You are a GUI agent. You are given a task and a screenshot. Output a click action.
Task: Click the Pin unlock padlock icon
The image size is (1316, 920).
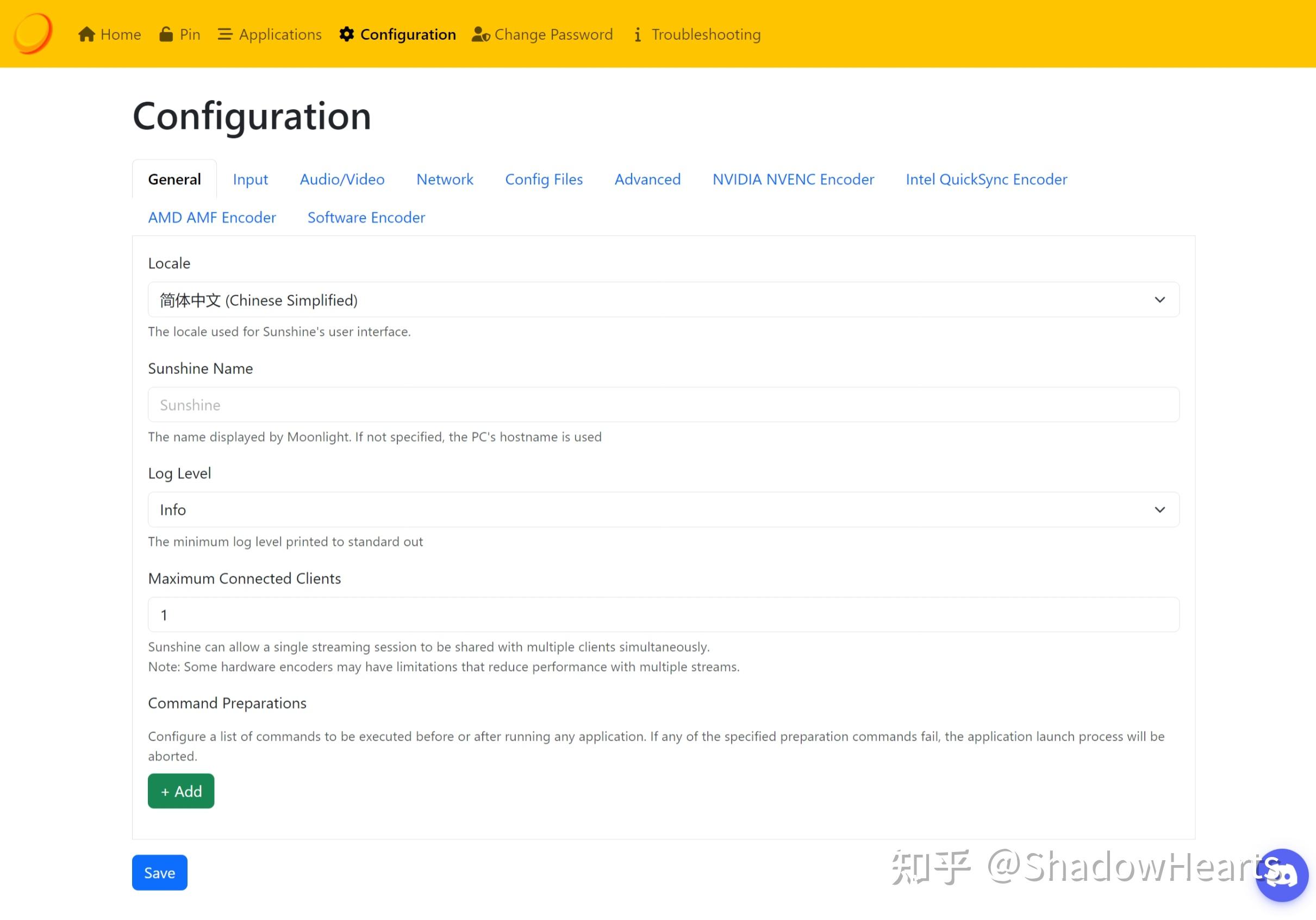click(166, 34)
